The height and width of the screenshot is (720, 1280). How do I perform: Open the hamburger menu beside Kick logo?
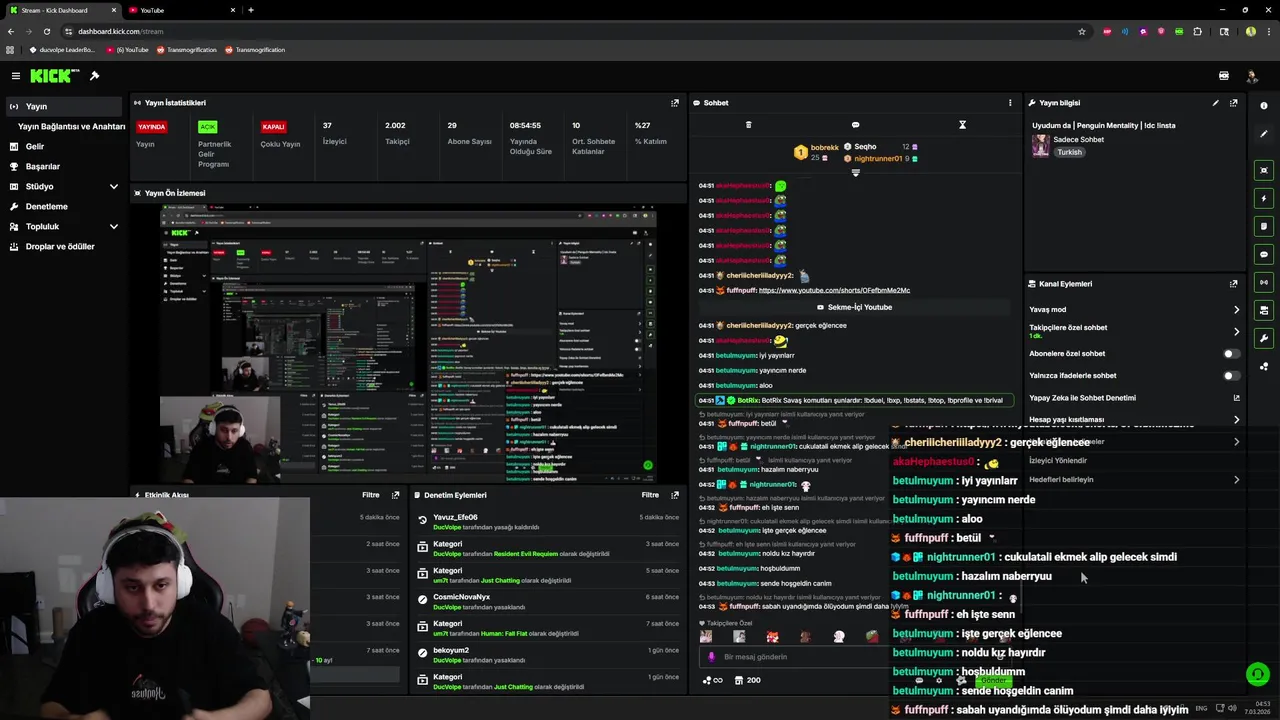tap(15, 76)
